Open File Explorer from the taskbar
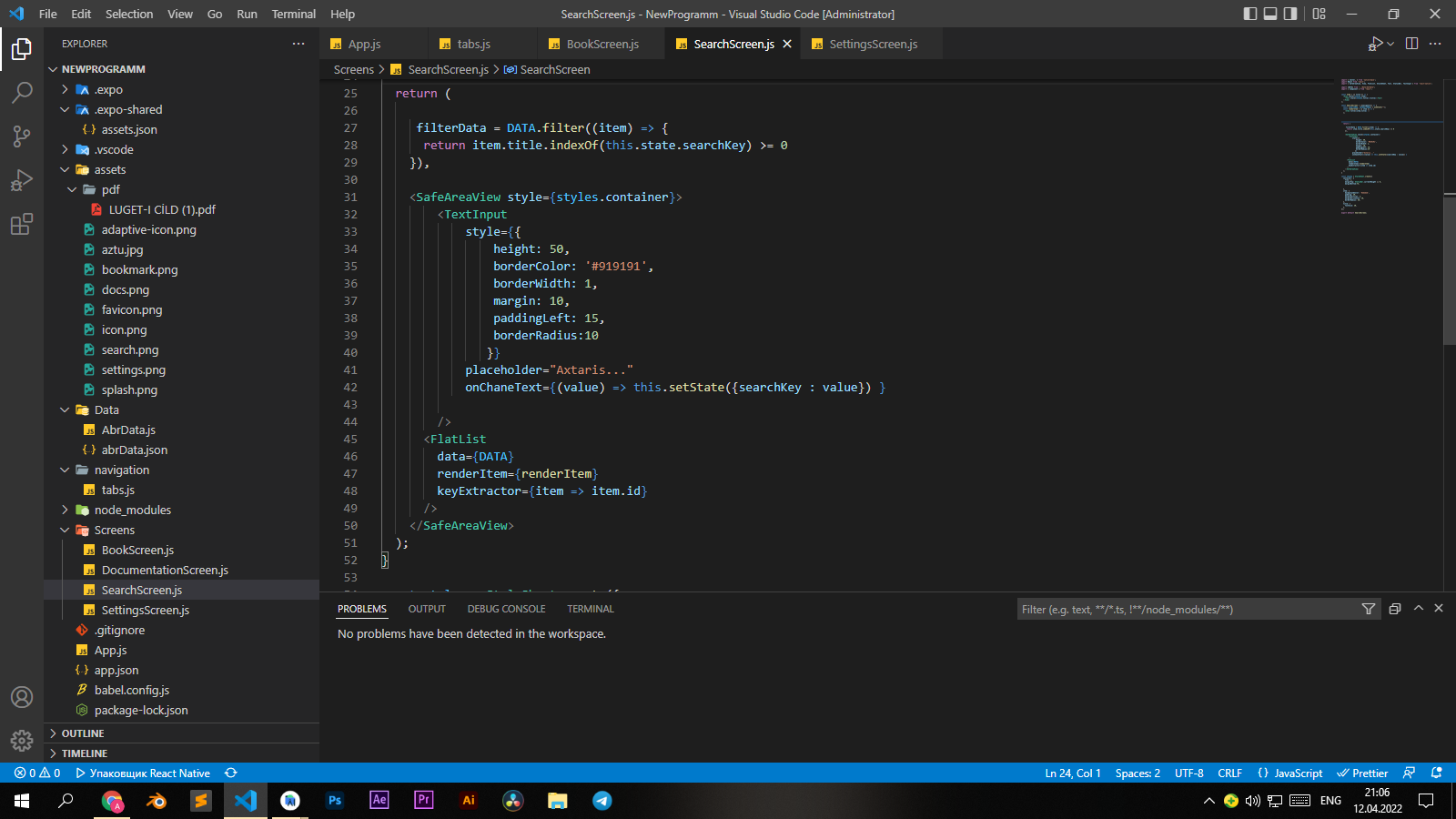Image resolution: width=1456 pixels, height=819 pixels. pyautogui.click(x=557, y=801)
